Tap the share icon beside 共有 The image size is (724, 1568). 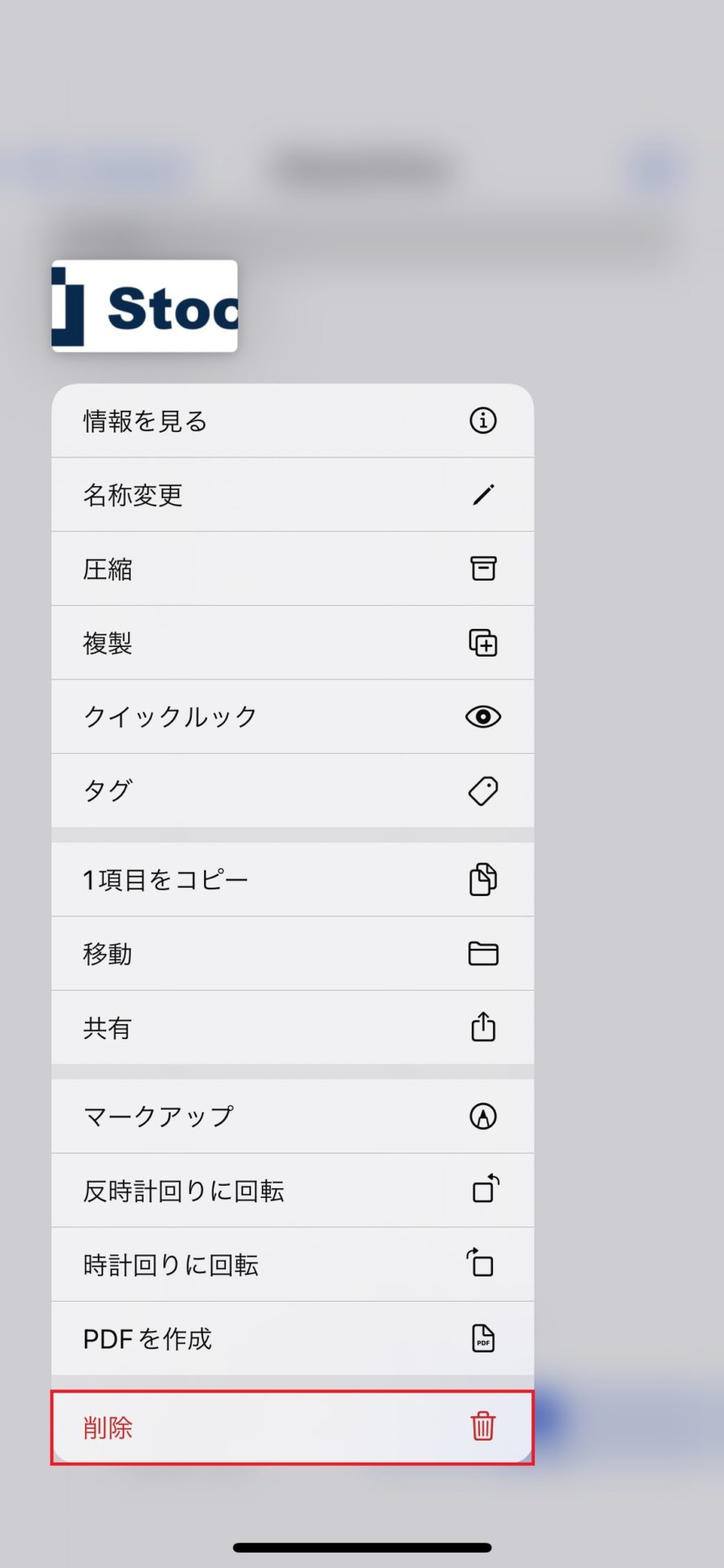pyautogui.click(x=482, y=1027)
